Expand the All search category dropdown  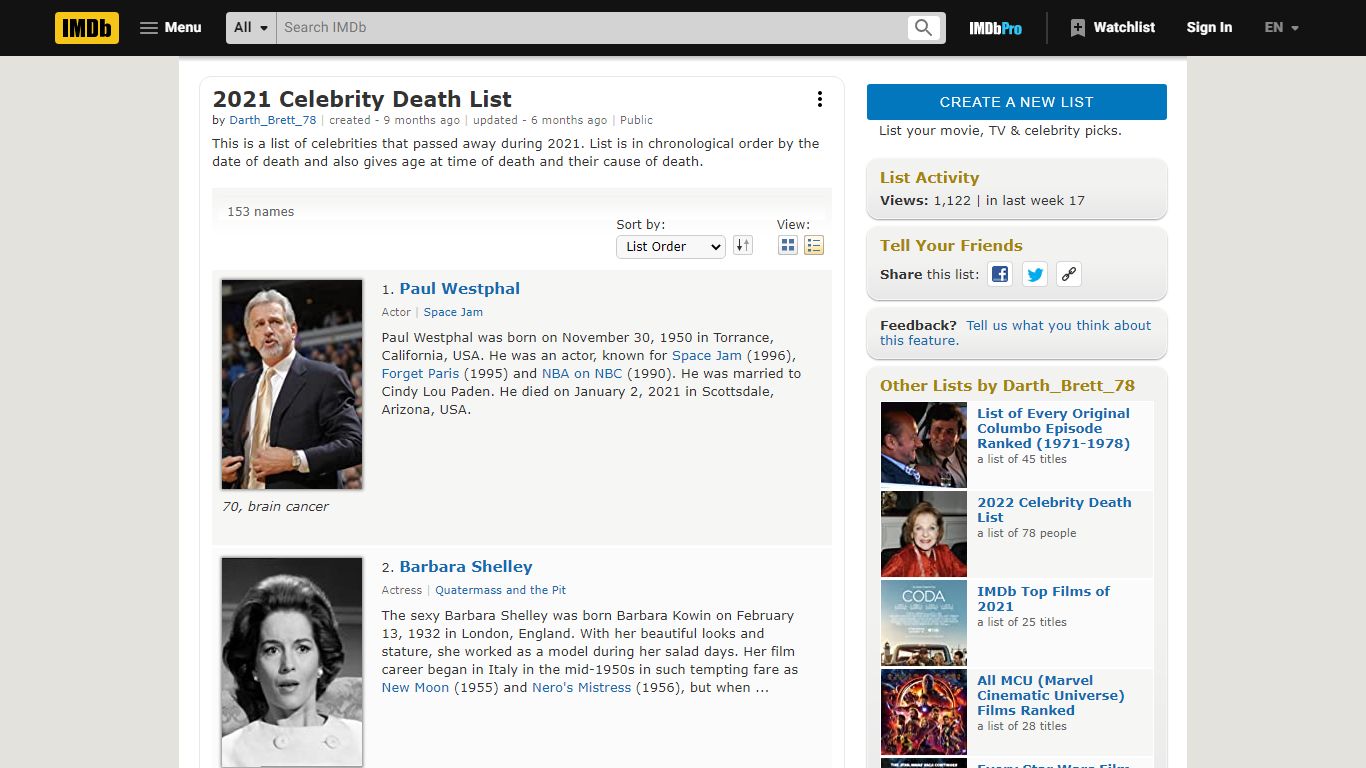[x=252, y=28]
